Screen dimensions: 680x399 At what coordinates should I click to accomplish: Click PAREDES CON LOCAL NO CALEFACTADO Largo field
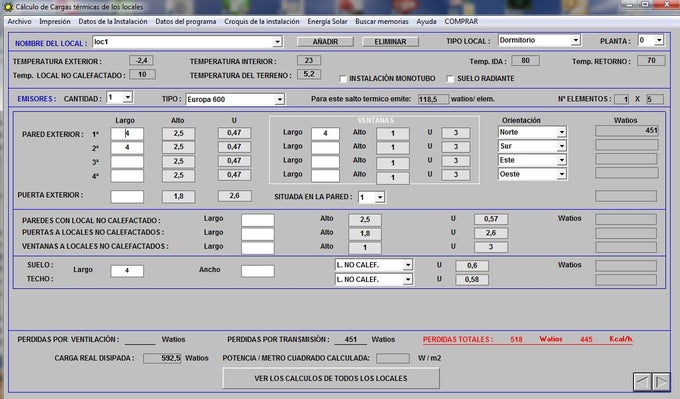(x=258, y=220)
